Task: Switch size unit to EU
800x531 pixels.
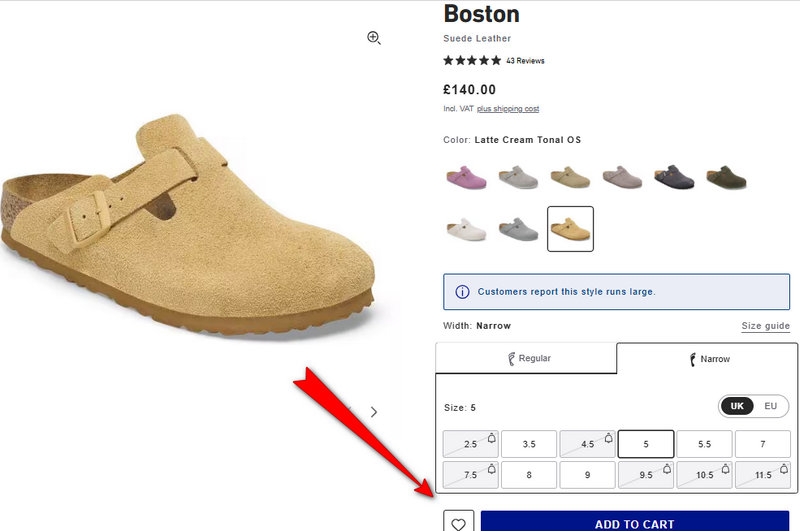Action: pos(770,406)
